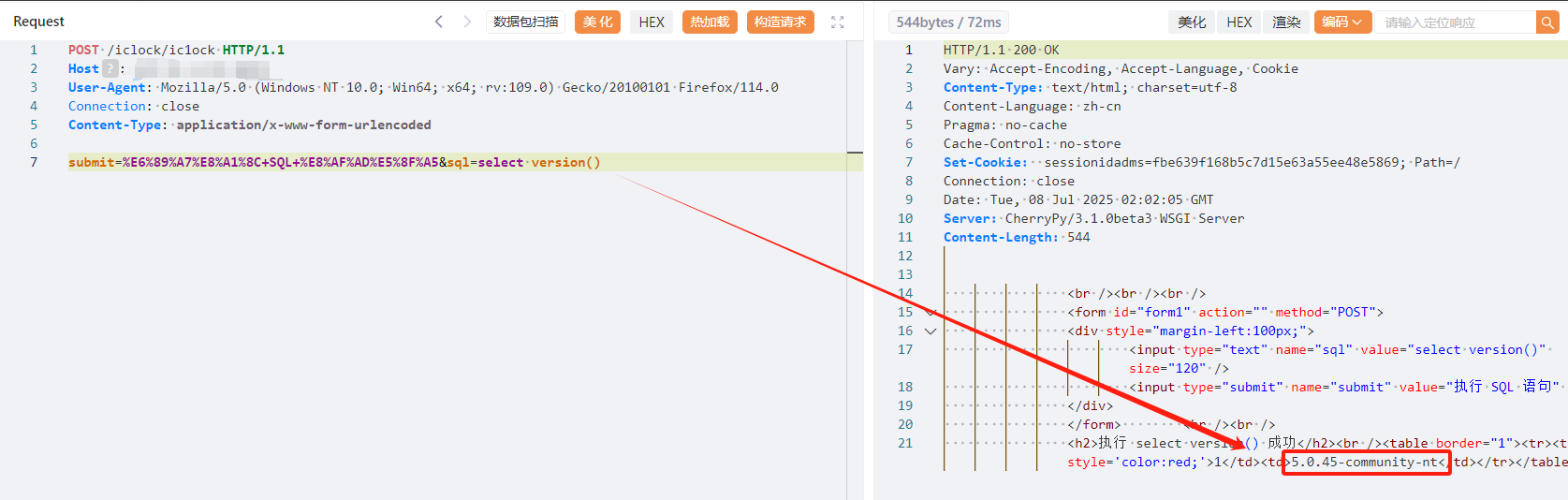Click the Vary: Accept-Encoding response header
This screenshot has width=1568, height=500.
click(1121, 68)
